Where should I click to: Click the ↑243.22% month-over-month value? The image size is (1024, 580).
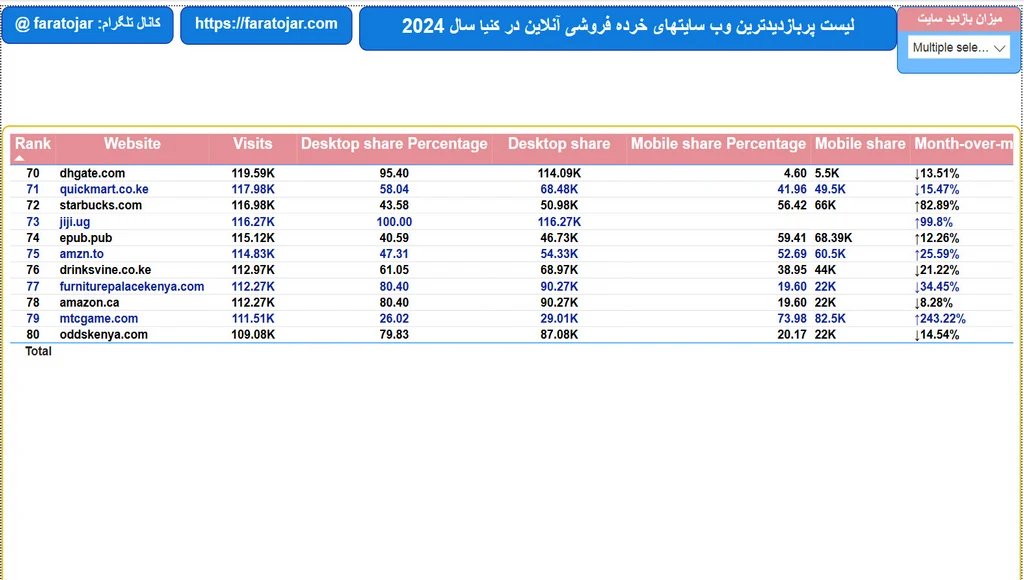coord(940,319)
